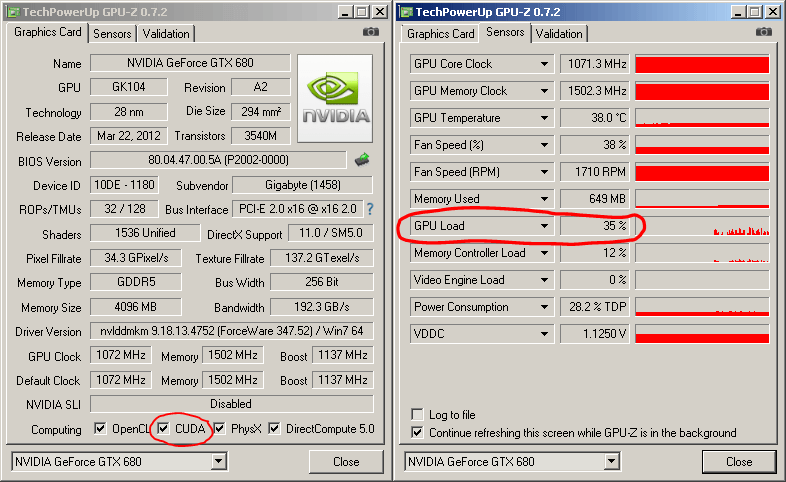Click the camera screenshot icon in left window
The height and width of the screenshot is (482, 786).
point(371,32)
